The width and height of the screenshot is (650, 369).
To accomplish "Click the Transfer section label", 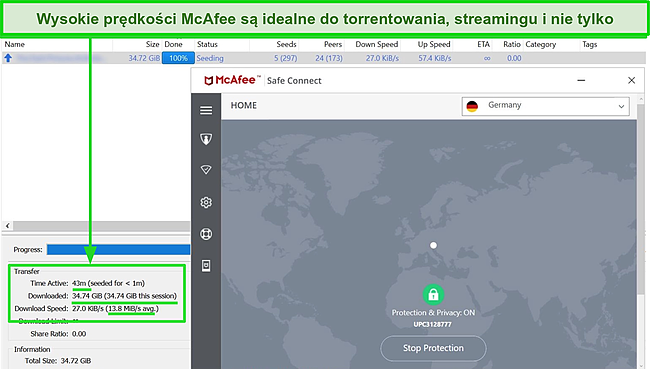I will 27,271.
